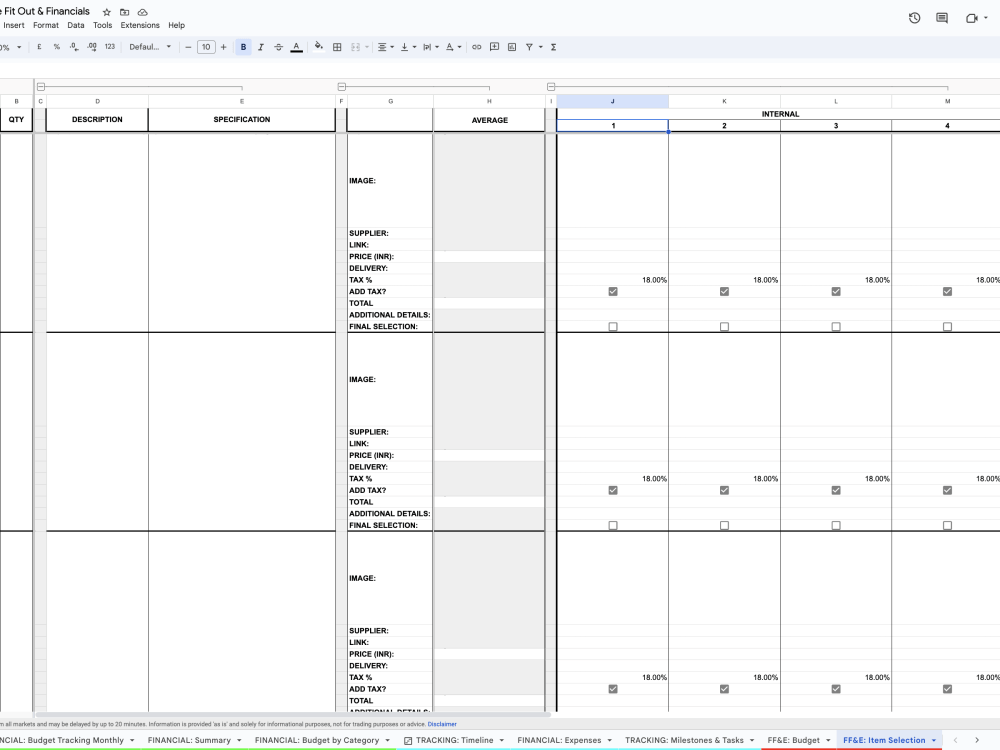Open the fill color picker
Image resolution: width=1000 pixels, height=750 pixels.
317,46
